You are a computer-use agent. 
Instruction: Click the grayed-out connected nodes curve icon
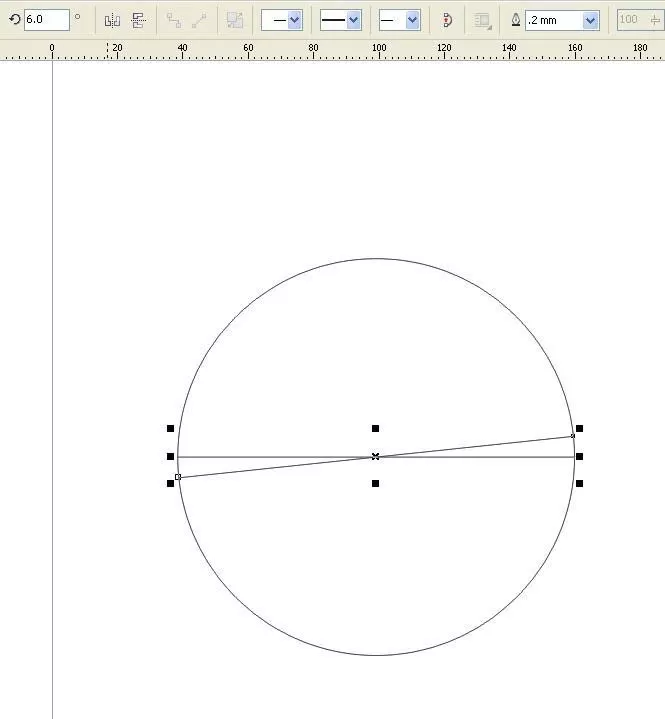click(173, 20)
